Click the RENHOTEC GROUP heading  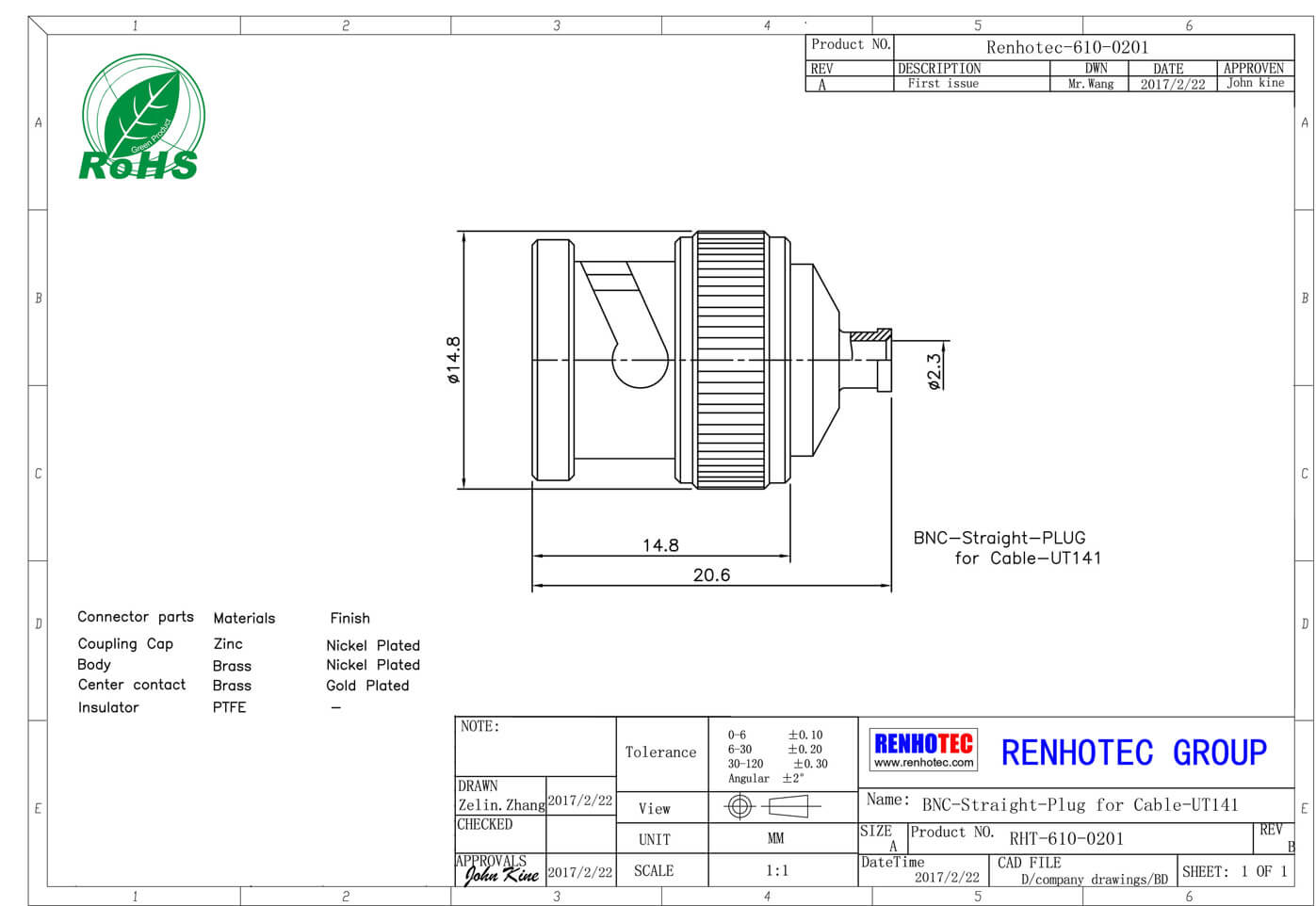coord(1132,752)
